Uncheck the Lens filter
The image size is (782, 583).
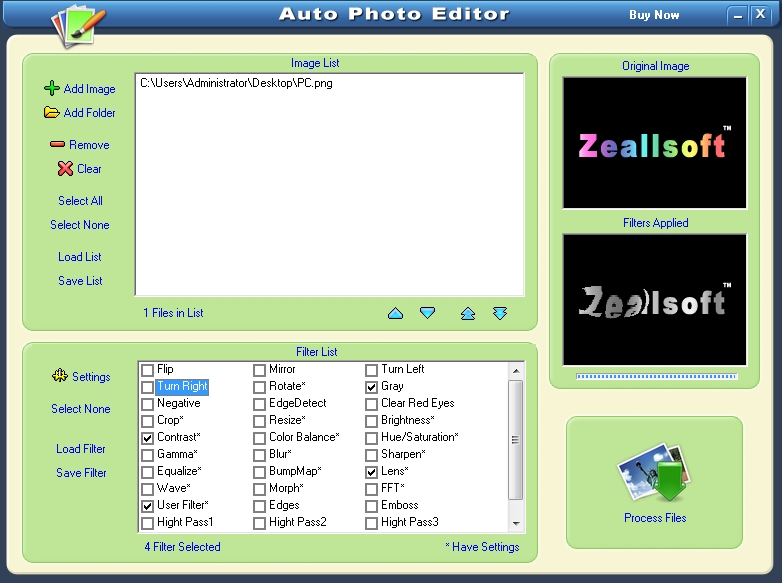371,472
